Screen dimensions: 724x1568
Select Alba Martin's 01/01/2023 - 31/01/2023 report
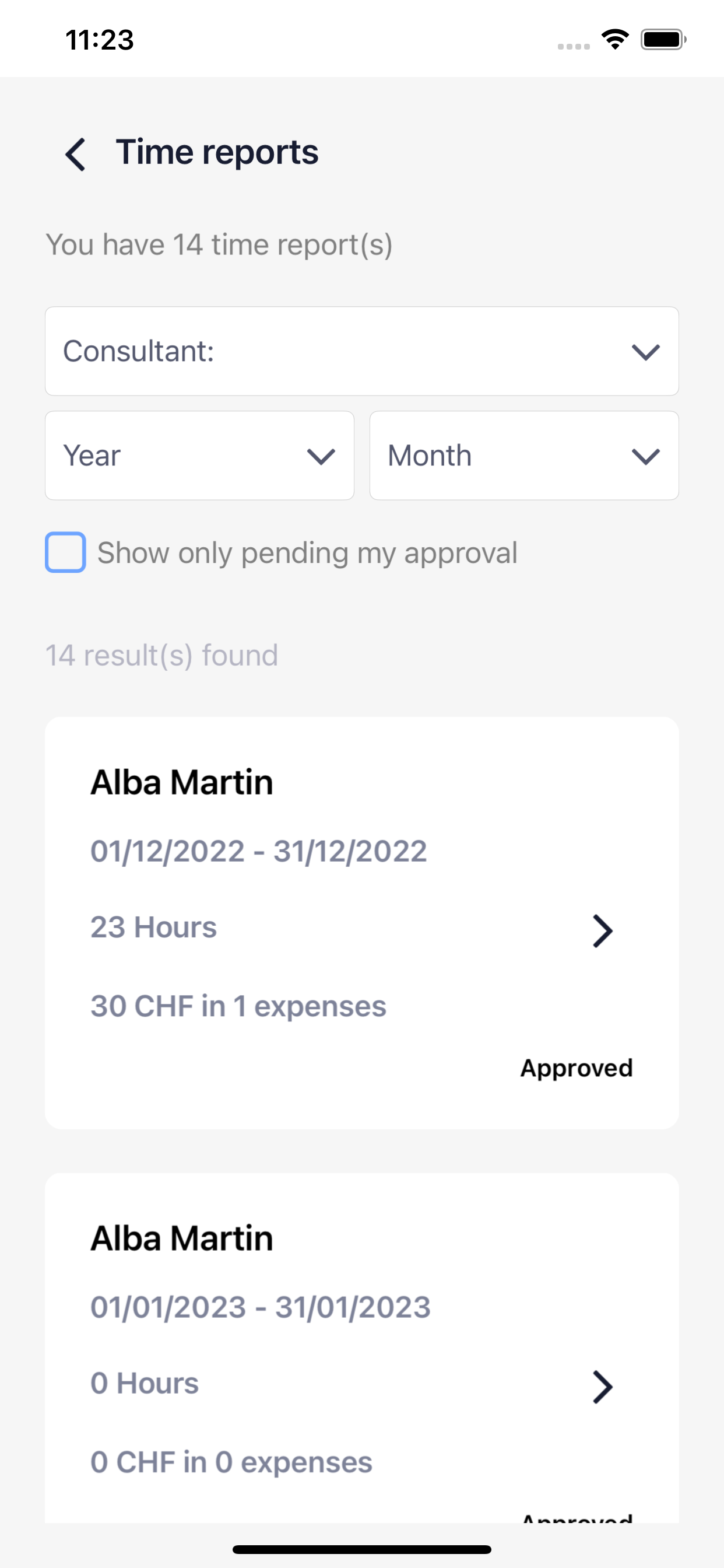(362, 1347)
